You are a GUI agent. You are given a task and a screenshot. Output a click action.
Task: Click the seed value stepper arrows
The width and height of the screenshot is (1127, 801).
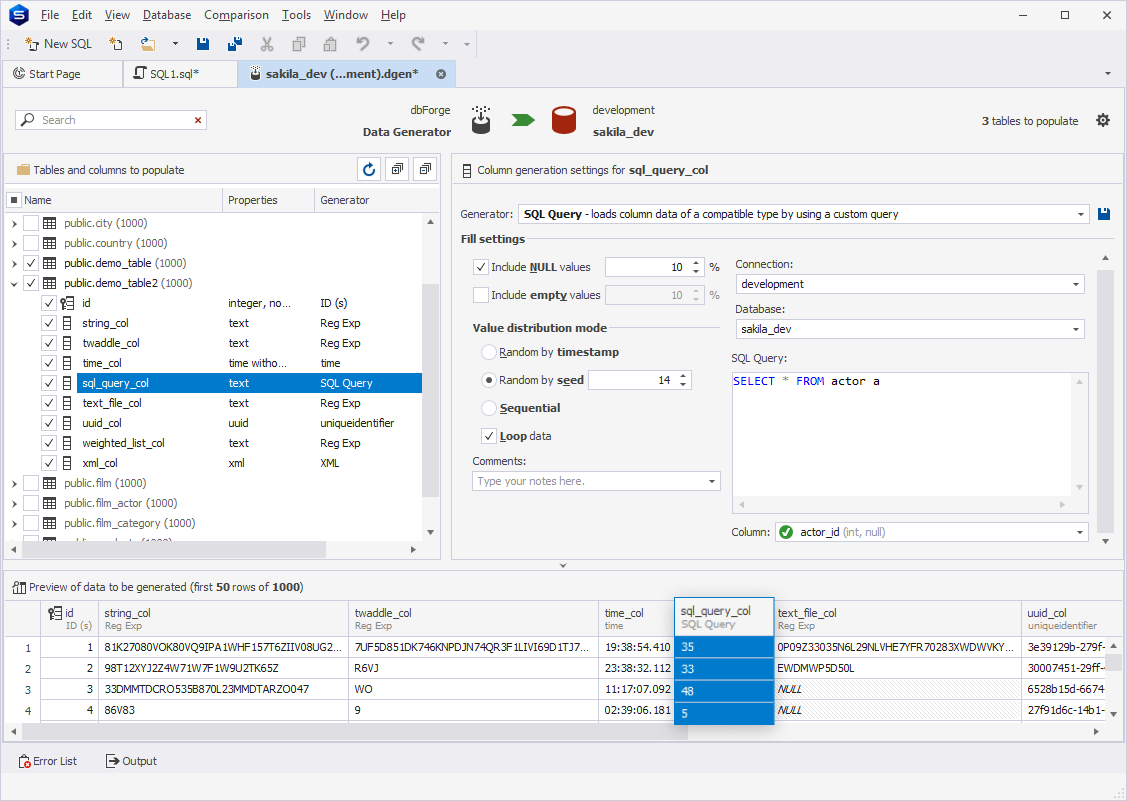[x=683, y=380]
